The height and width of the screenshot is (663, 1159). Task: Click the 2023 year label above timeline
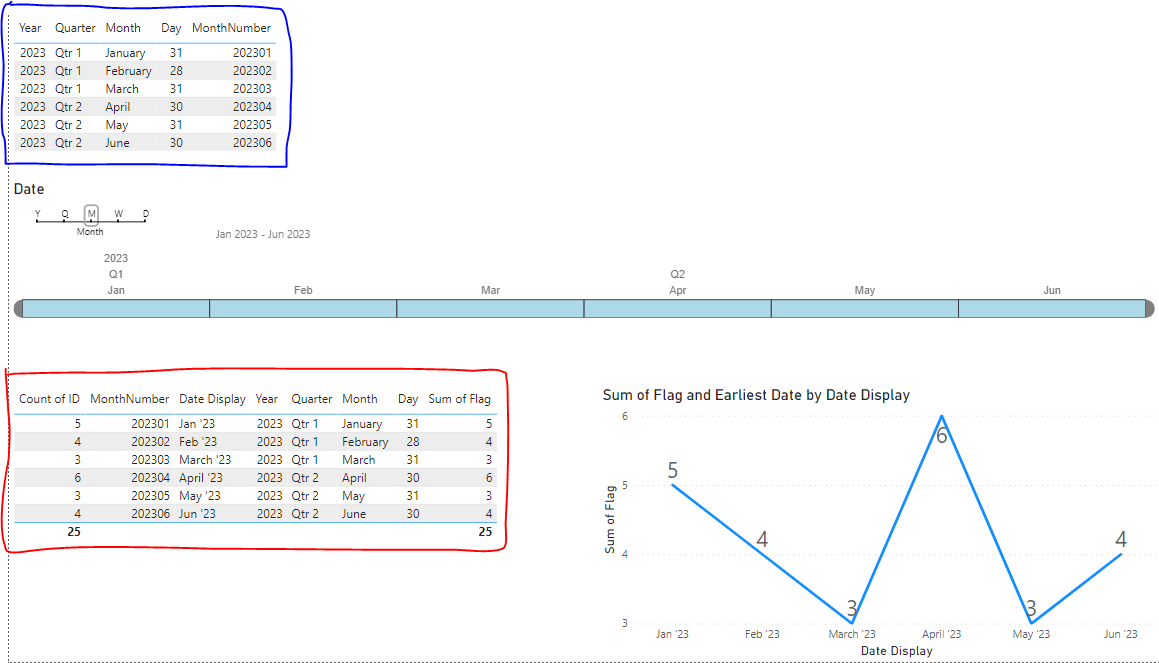click(x=115, y=258)
